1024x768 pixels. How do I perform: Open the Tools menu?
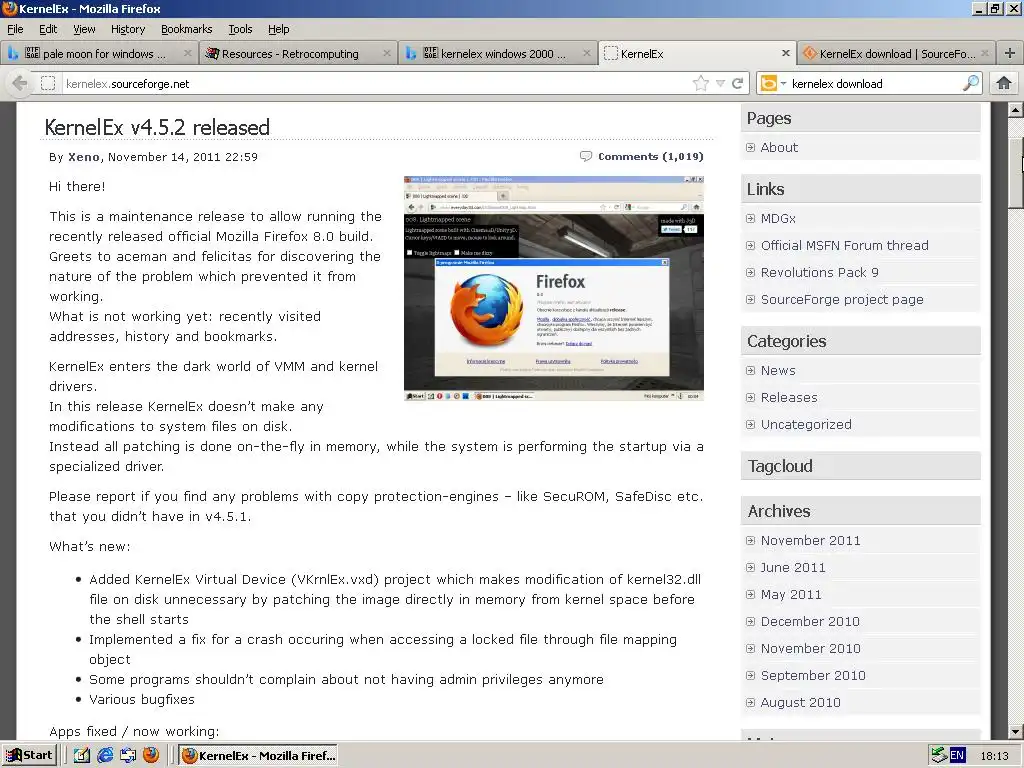tap(240, 29)
